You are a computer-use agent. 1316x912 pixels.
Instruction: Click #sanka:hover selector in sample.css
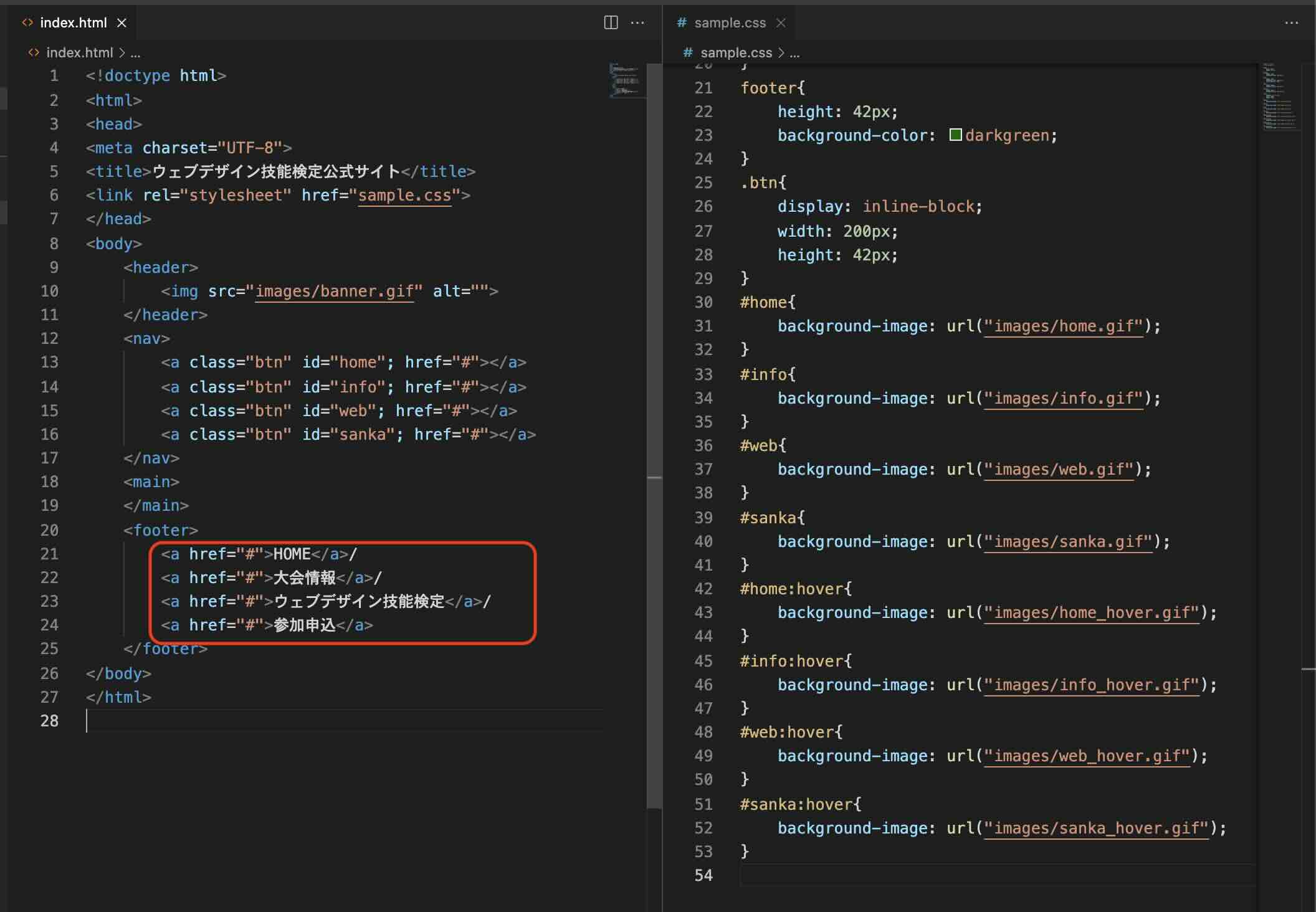click(x=796, y=805)
